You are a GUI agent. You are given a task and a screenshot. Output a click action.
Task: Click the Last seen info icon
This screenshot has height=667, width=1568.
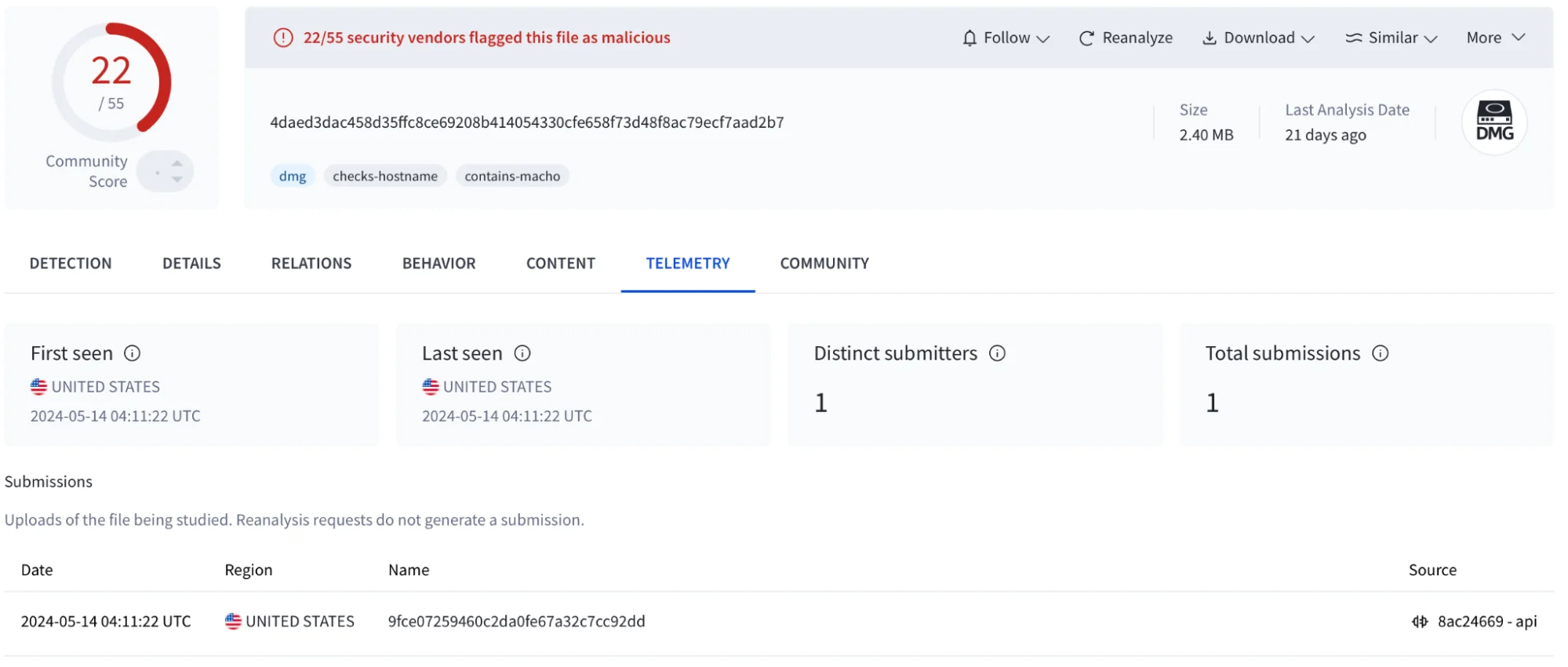tap(522, 353)
